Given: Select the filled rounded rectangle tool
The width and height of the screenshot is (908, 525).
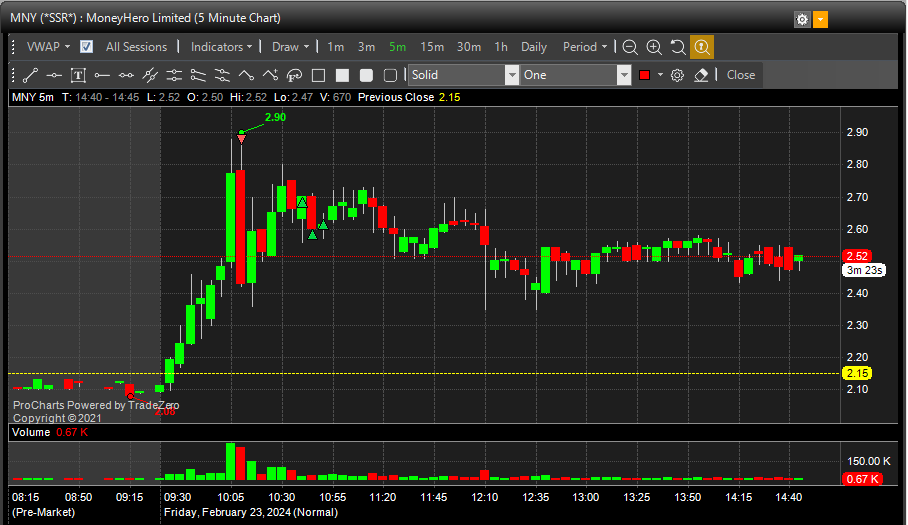Looking at the screenshot, I should 366,75.
